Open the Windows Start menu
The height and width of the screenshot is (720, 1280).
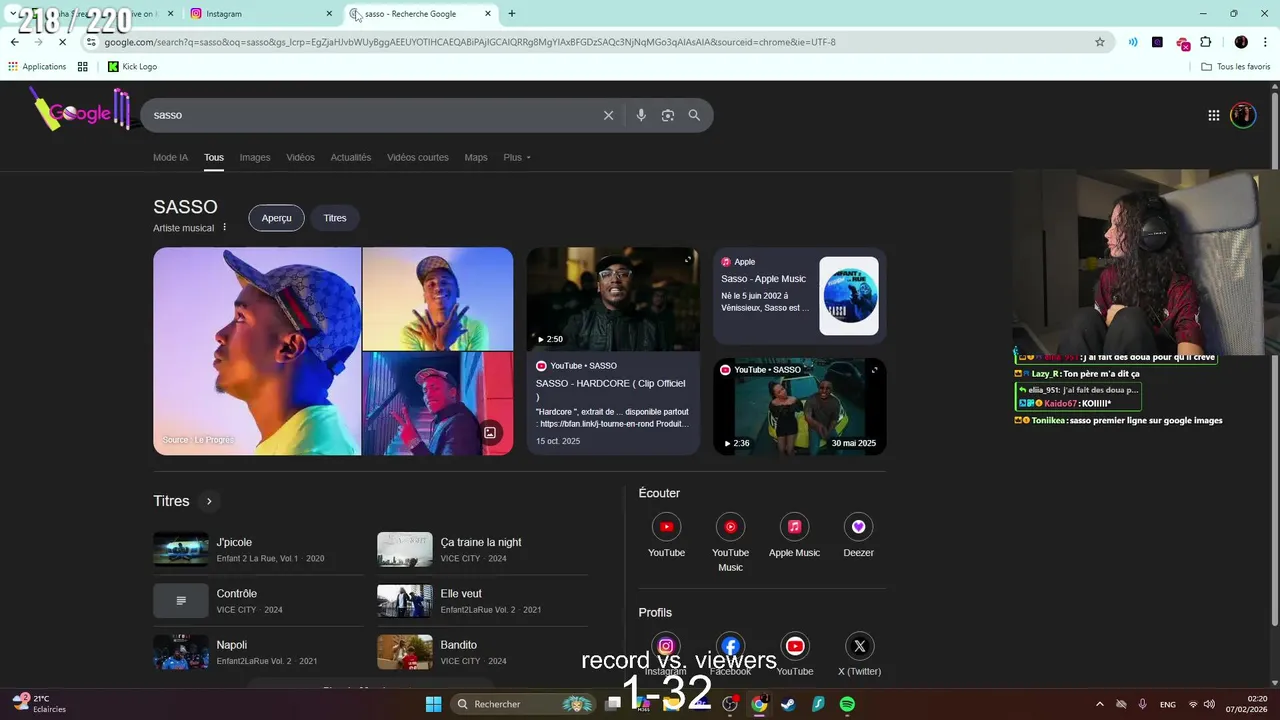[433, 704]
